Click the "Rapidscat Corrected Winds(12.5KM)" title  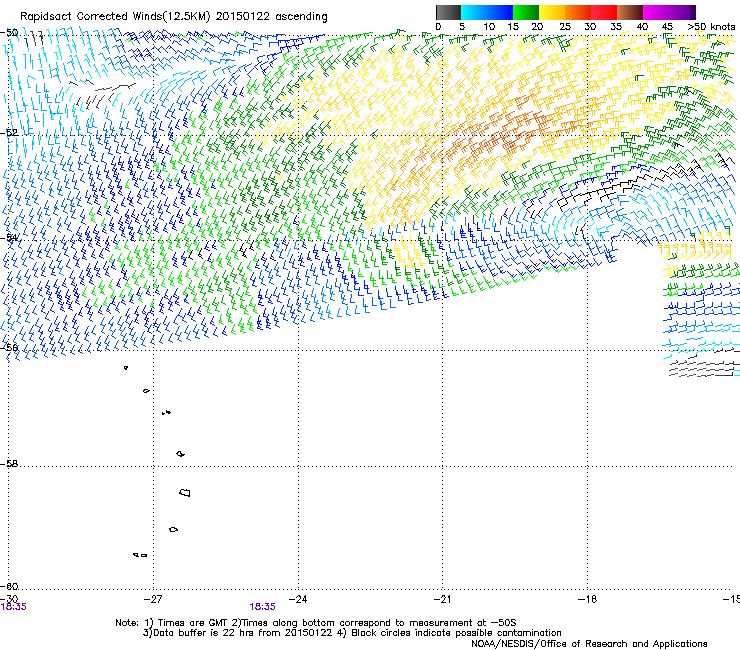(115, 17)
